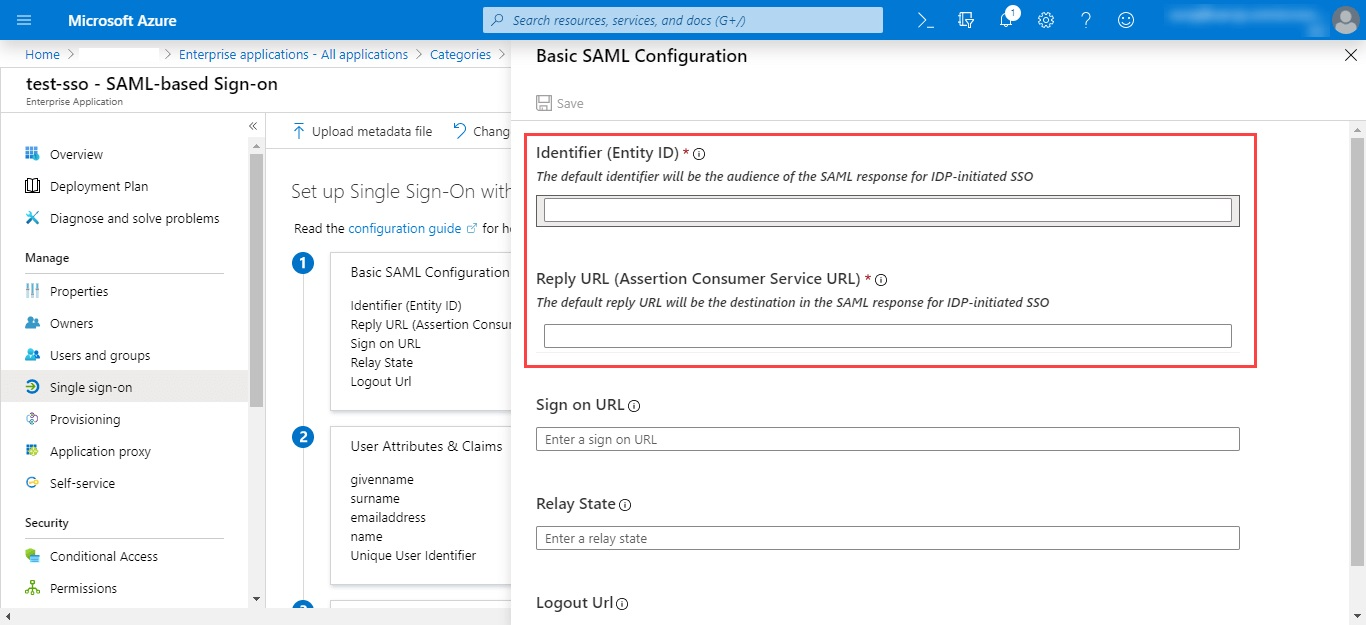
Task: Open Enterprise applications - All applications breadcrumb
Action: pyautogui.click(x=293, y=55)
